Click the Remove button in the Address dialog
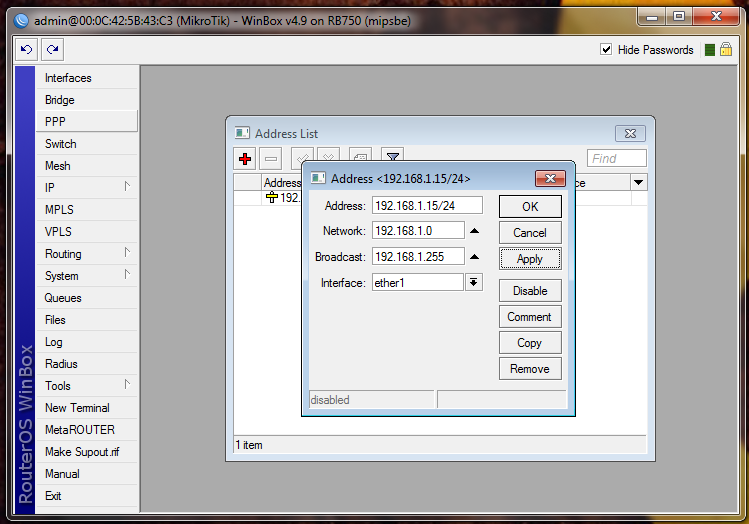This screenshot has width=749, height=524. point(530,369)
